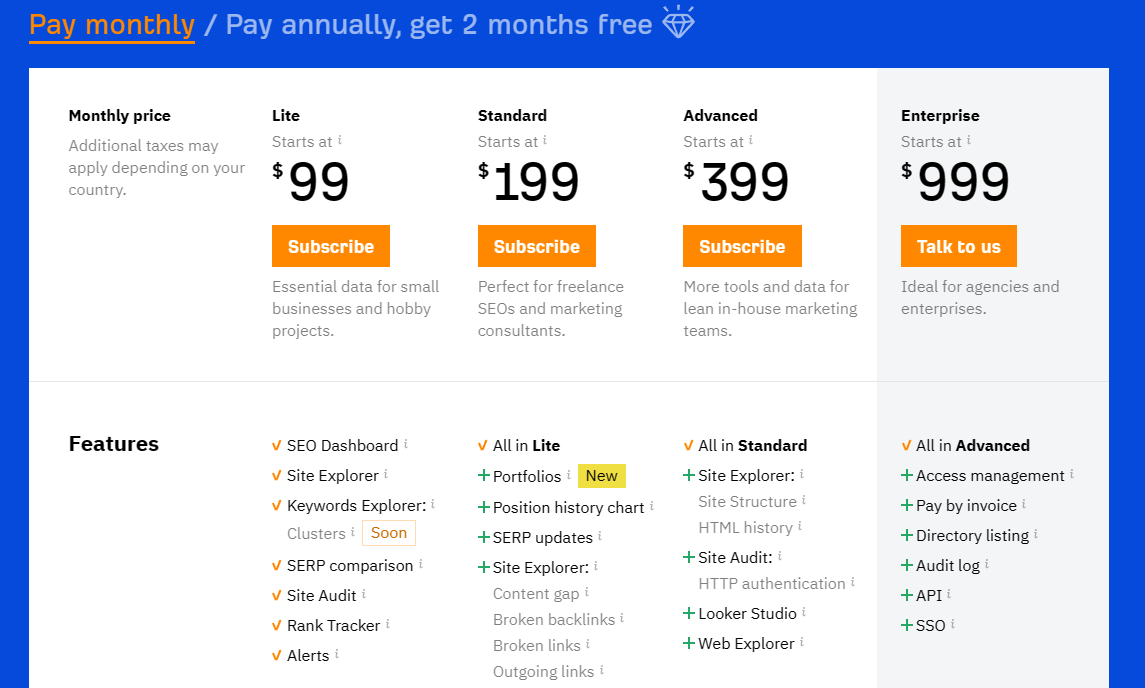Click the New badge beside Portfolios
This screenshot has height=688, width=1145.
pos(602,475)
